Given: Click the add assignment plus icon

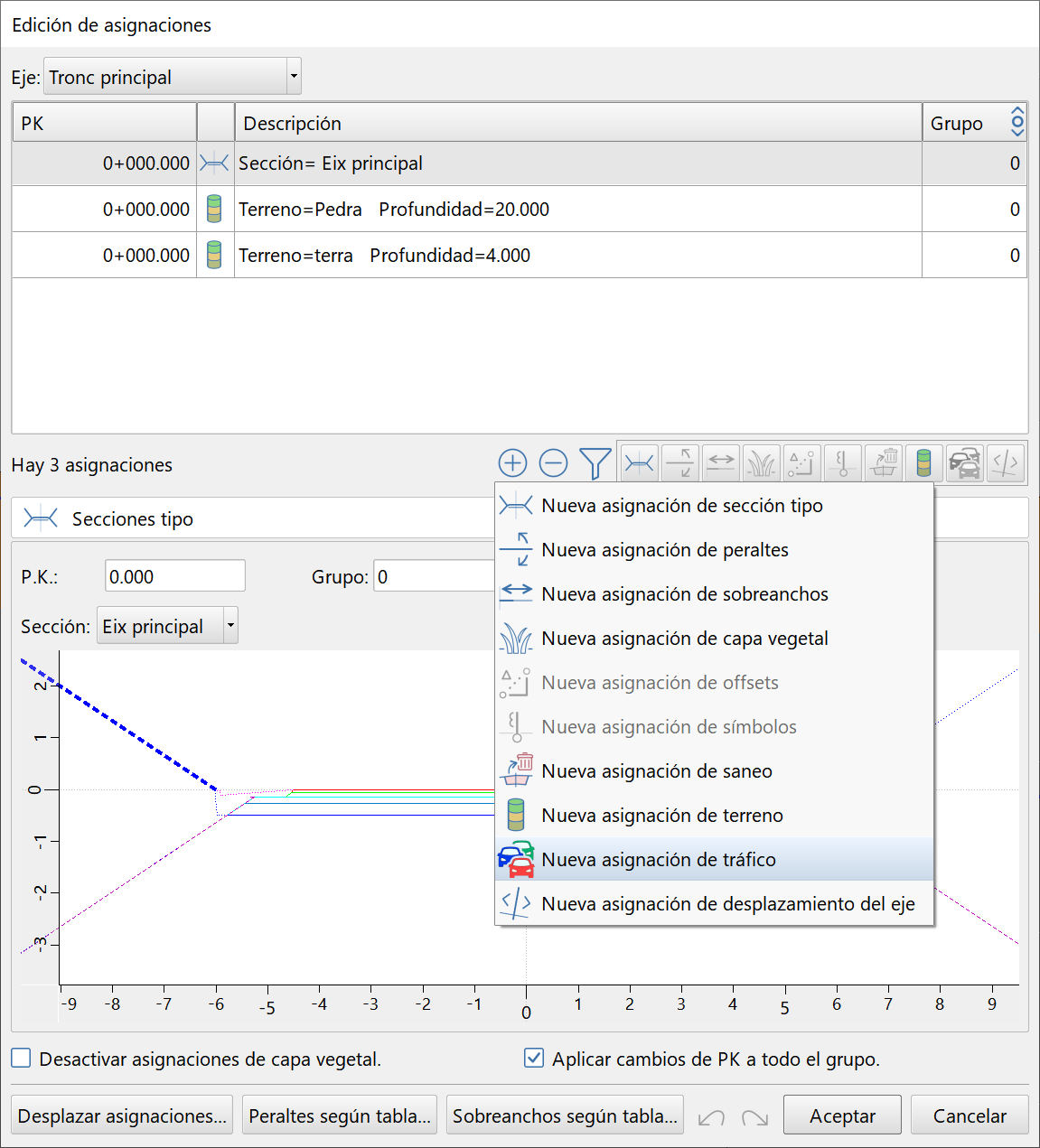Looking at the screenshot, I should click(512, 463).
